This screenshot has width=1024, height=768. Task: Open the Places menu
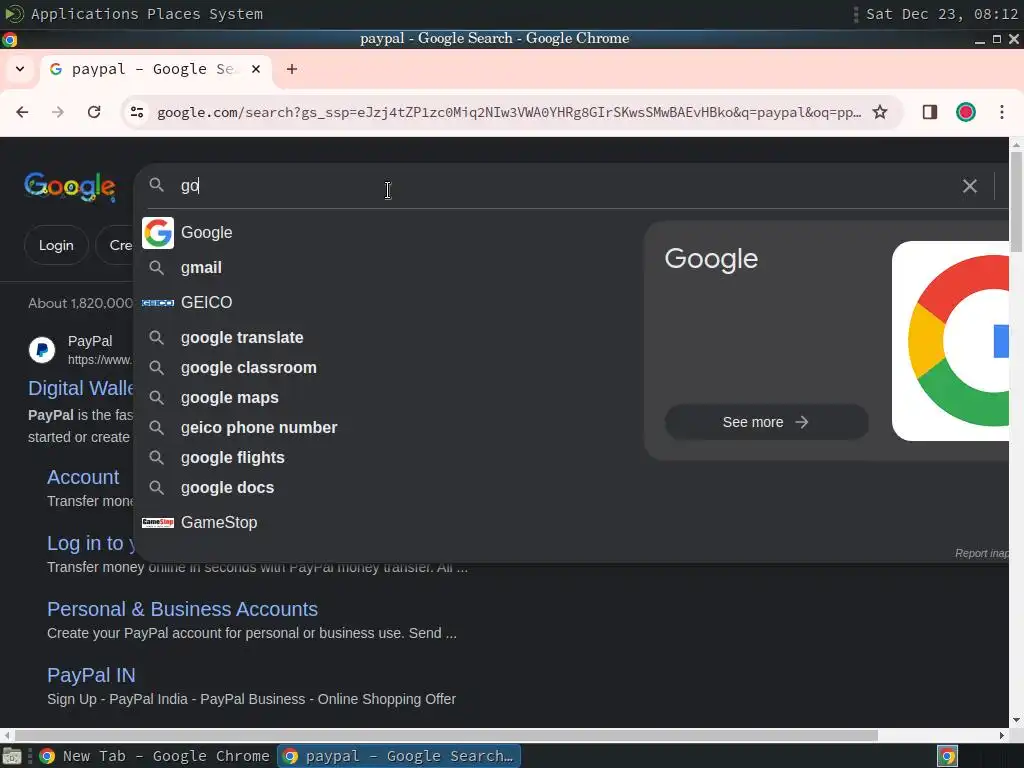pos(174,14)
